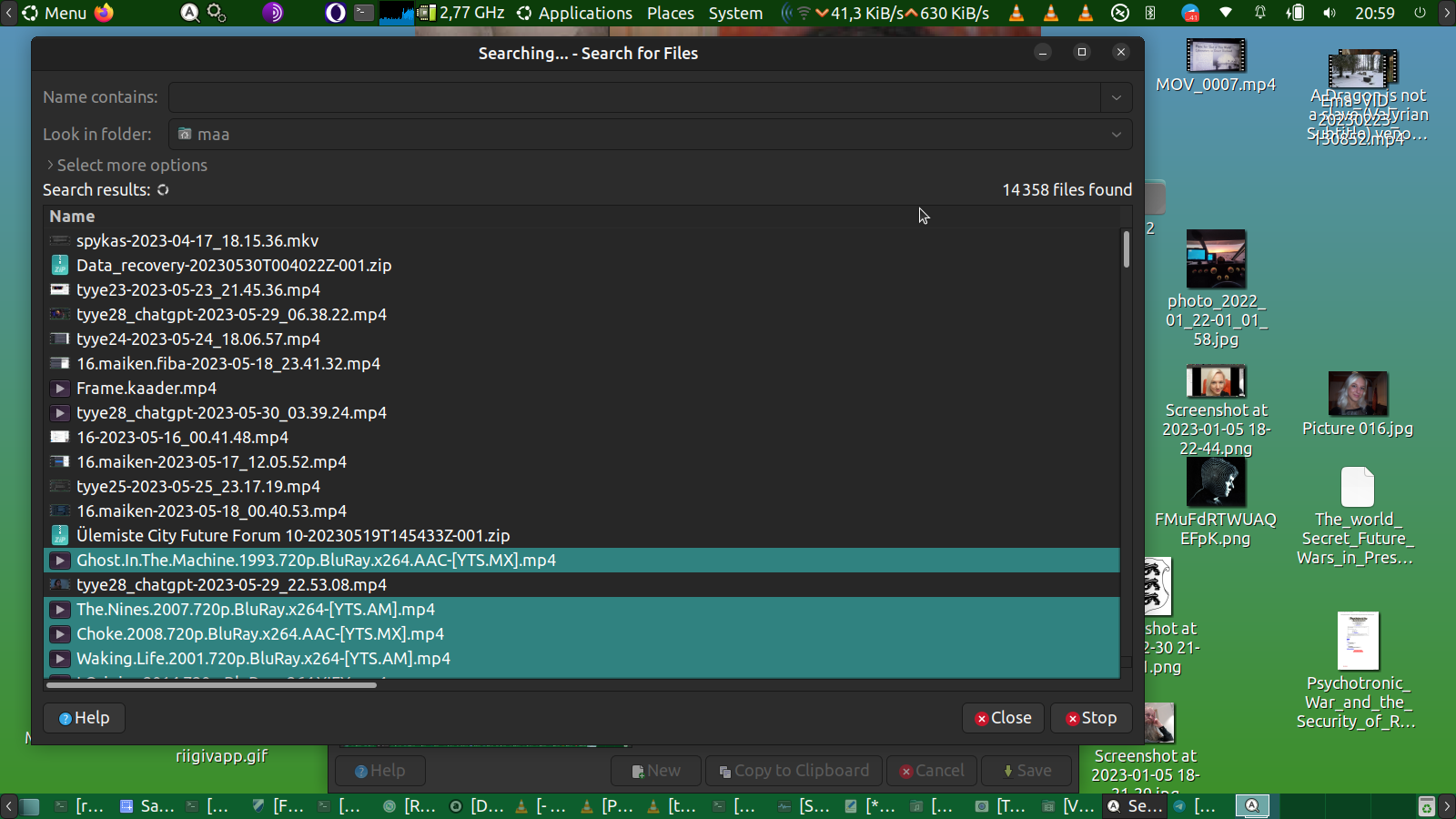Click the volume speaker icon in panel
Viewport: 1456px width, 819px height.
1330,13
